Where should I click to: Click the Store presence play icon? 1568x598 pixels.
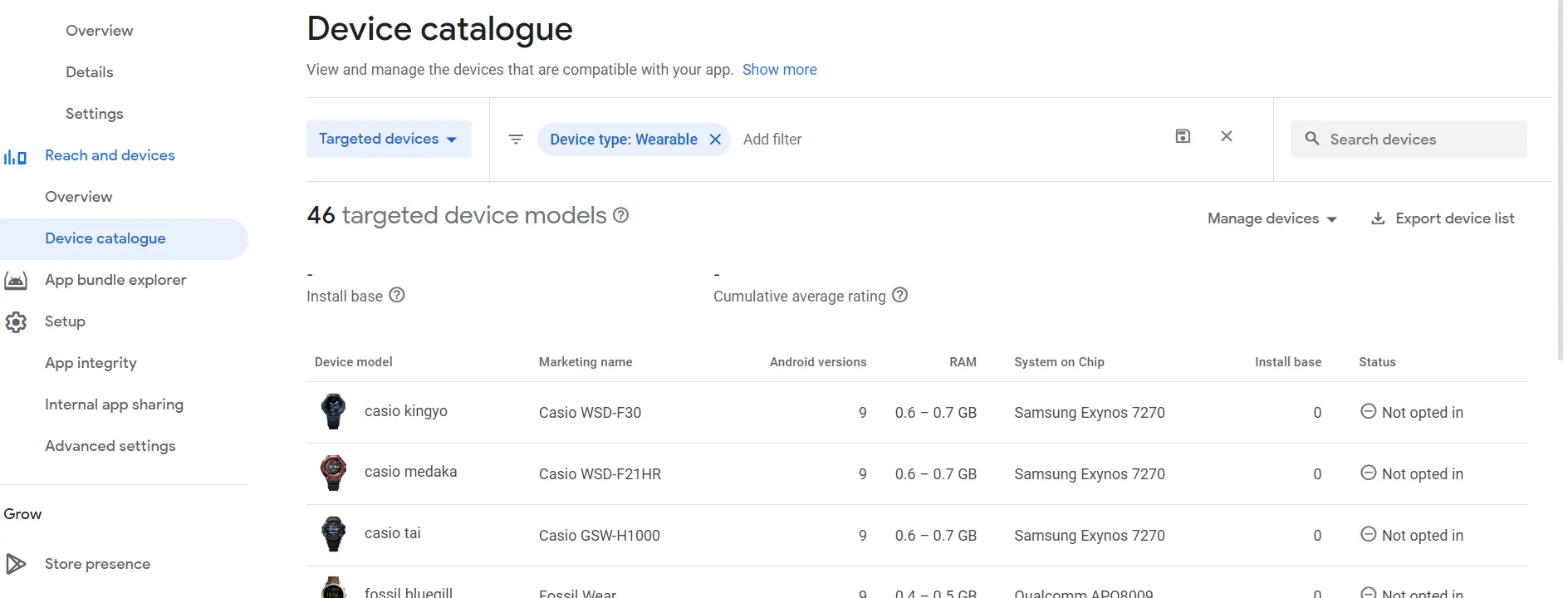16,564
